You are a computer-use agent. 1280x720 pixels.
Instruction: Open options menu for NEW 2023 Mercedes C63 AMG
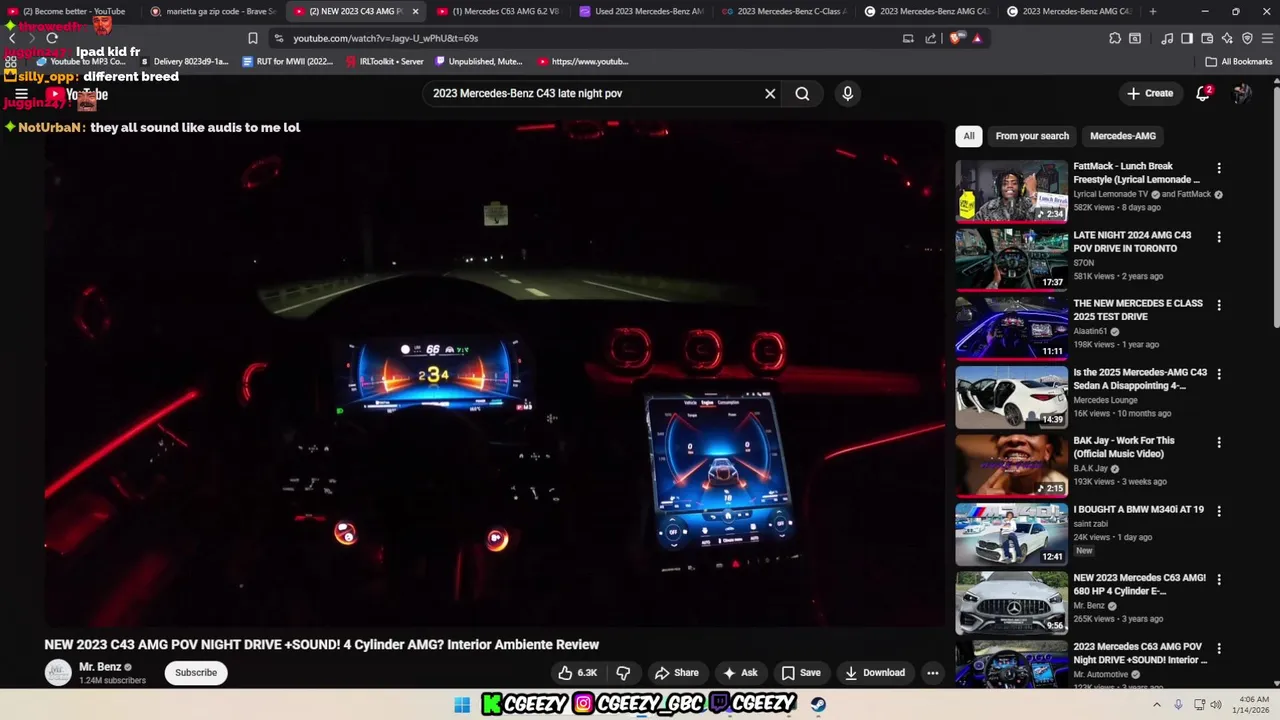(1218, 580)
